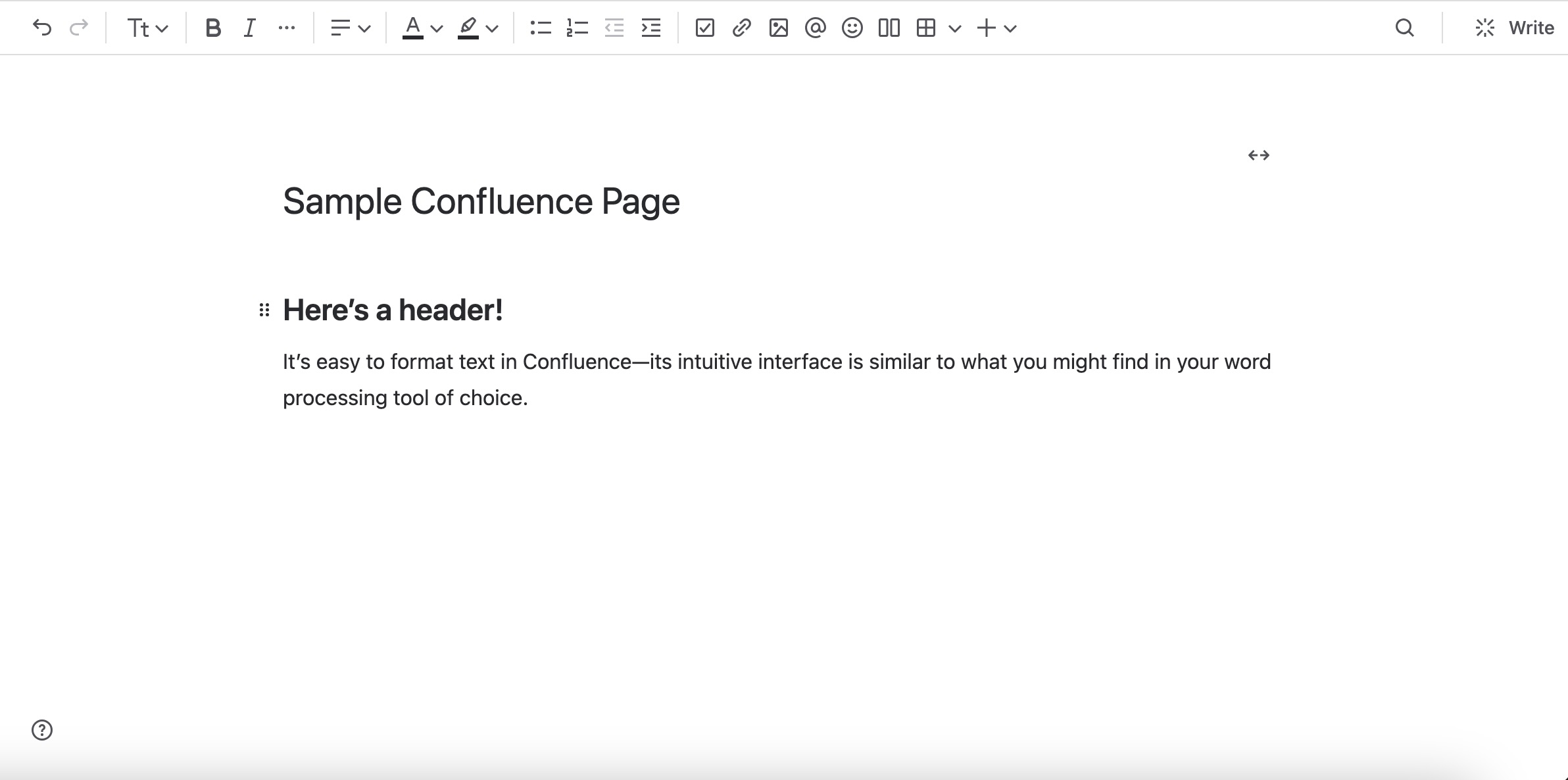Mention a person with @ icon

pos(816,28)
